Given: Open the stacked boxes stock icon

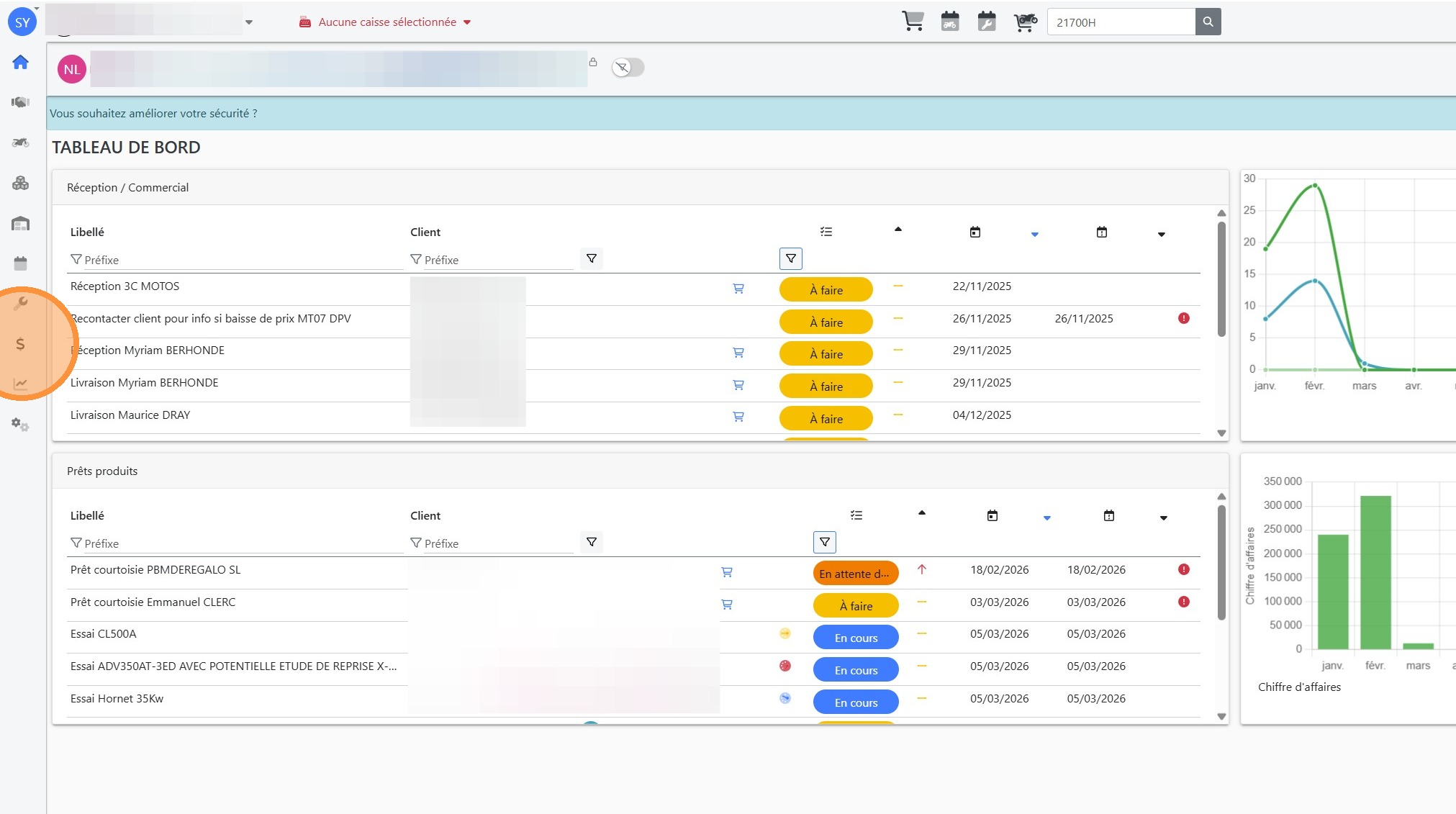Looking at the screenshot, I should coord(20,183).
